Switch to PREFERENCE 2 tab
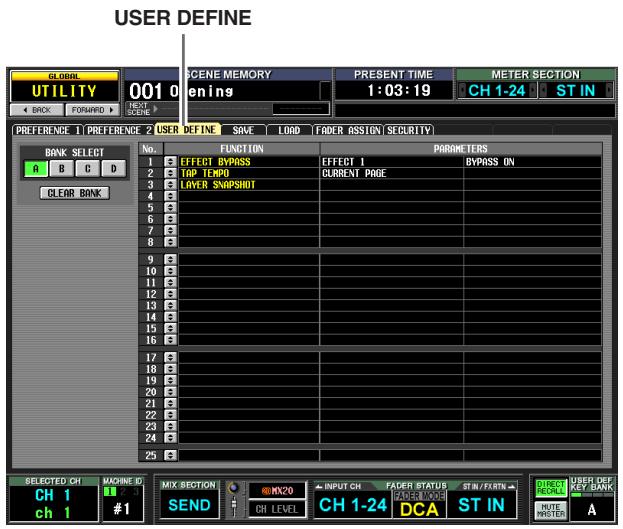The width and height of the screenshot is (623, 529). click(x=119, y=130)
